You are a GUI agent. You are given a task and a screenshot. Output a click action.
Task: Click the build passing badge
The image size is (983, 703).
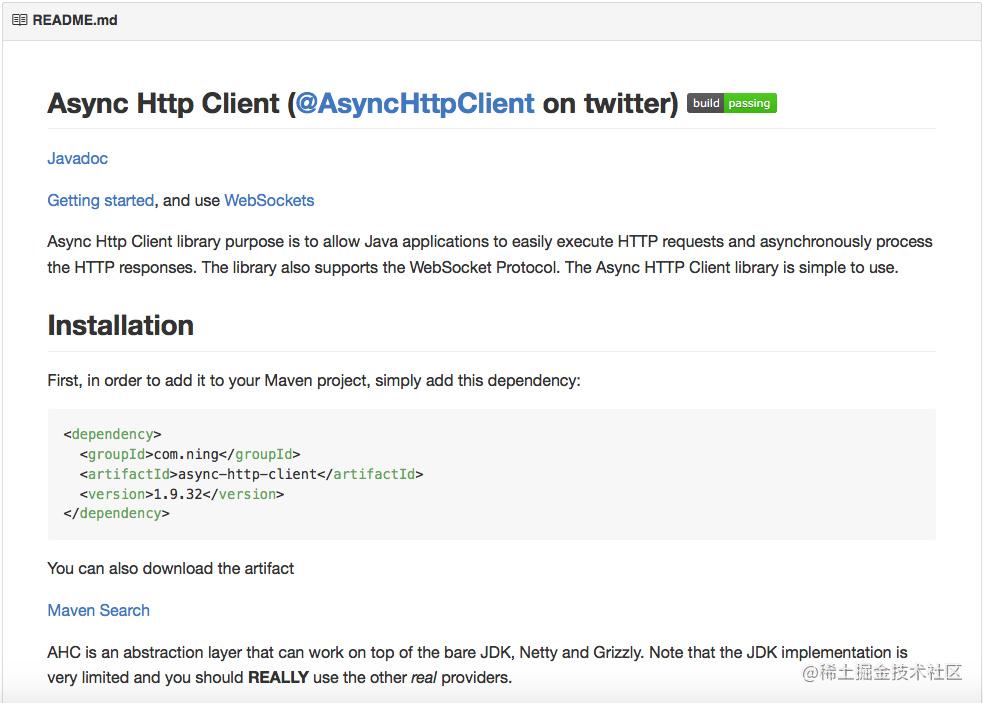(x=731, y=103)
